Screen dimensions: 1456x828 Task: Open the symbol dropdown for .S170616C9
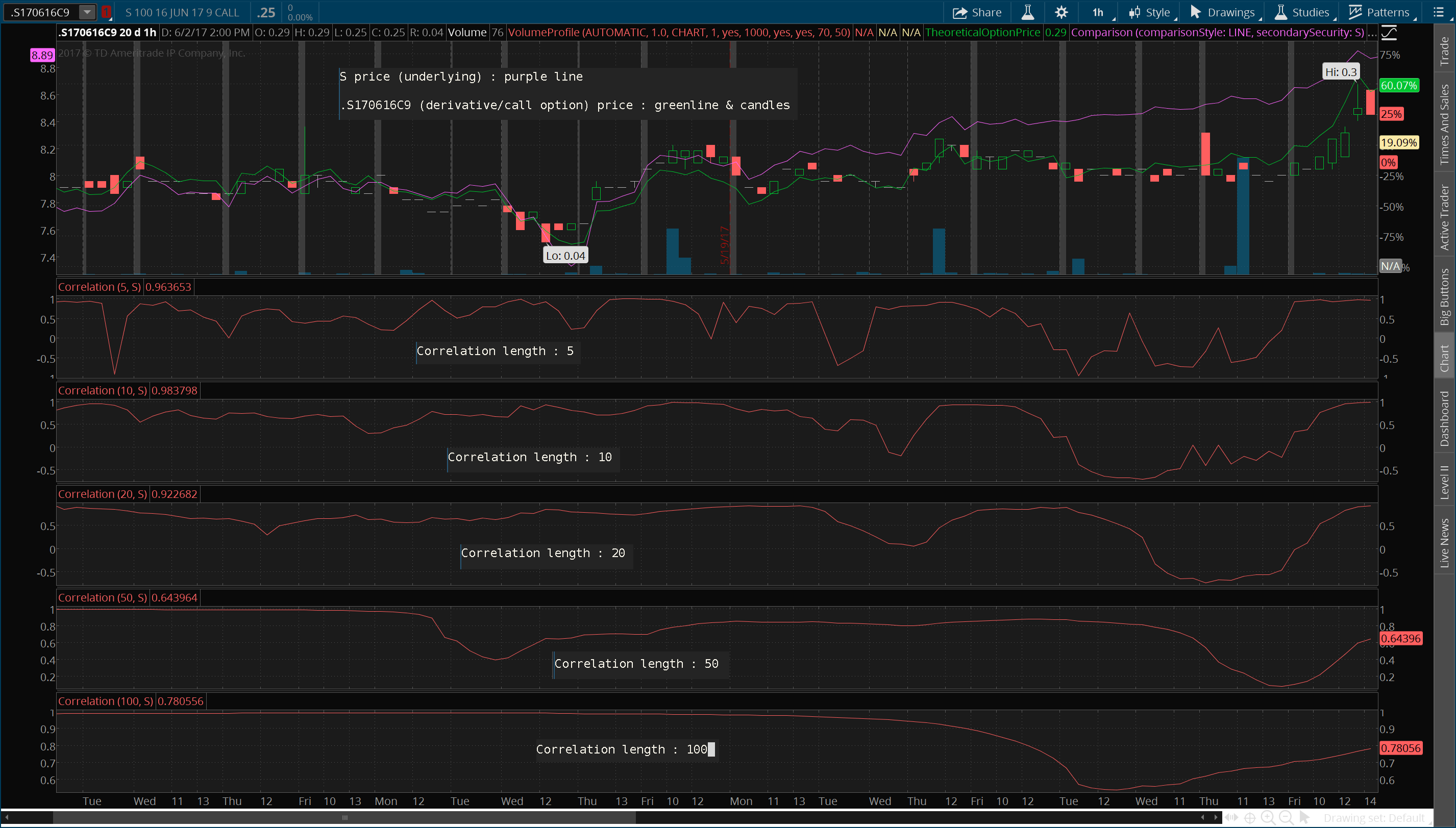coord(86,11)
